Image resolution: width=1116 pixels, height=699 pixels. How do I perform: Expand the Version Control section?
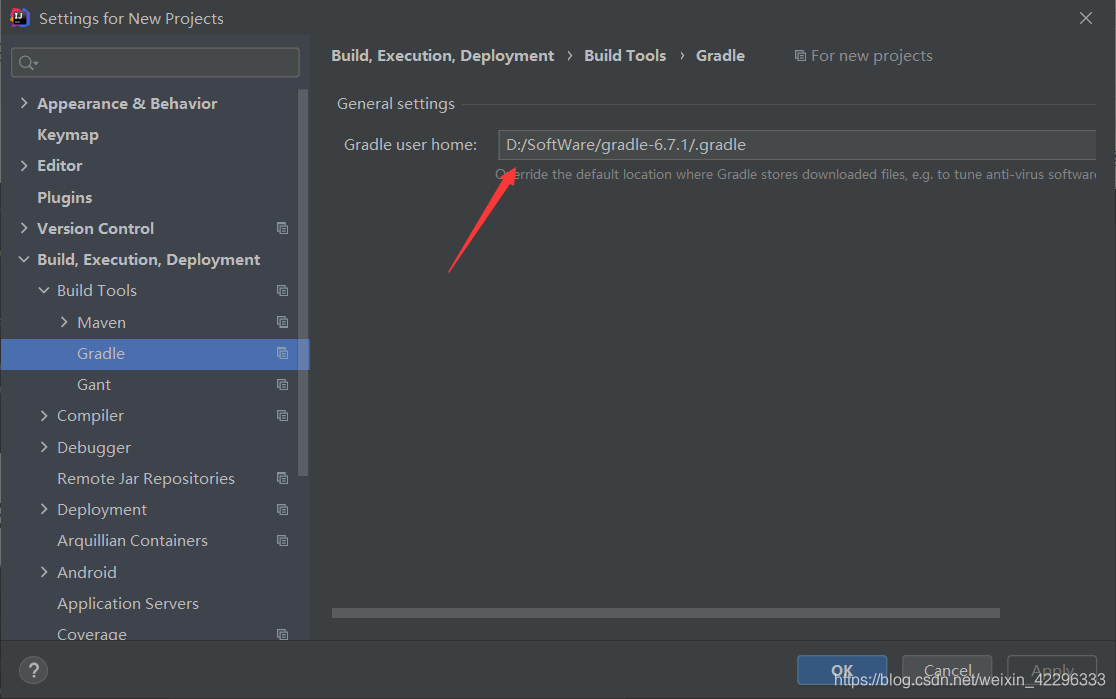click(x=24, y=228)
